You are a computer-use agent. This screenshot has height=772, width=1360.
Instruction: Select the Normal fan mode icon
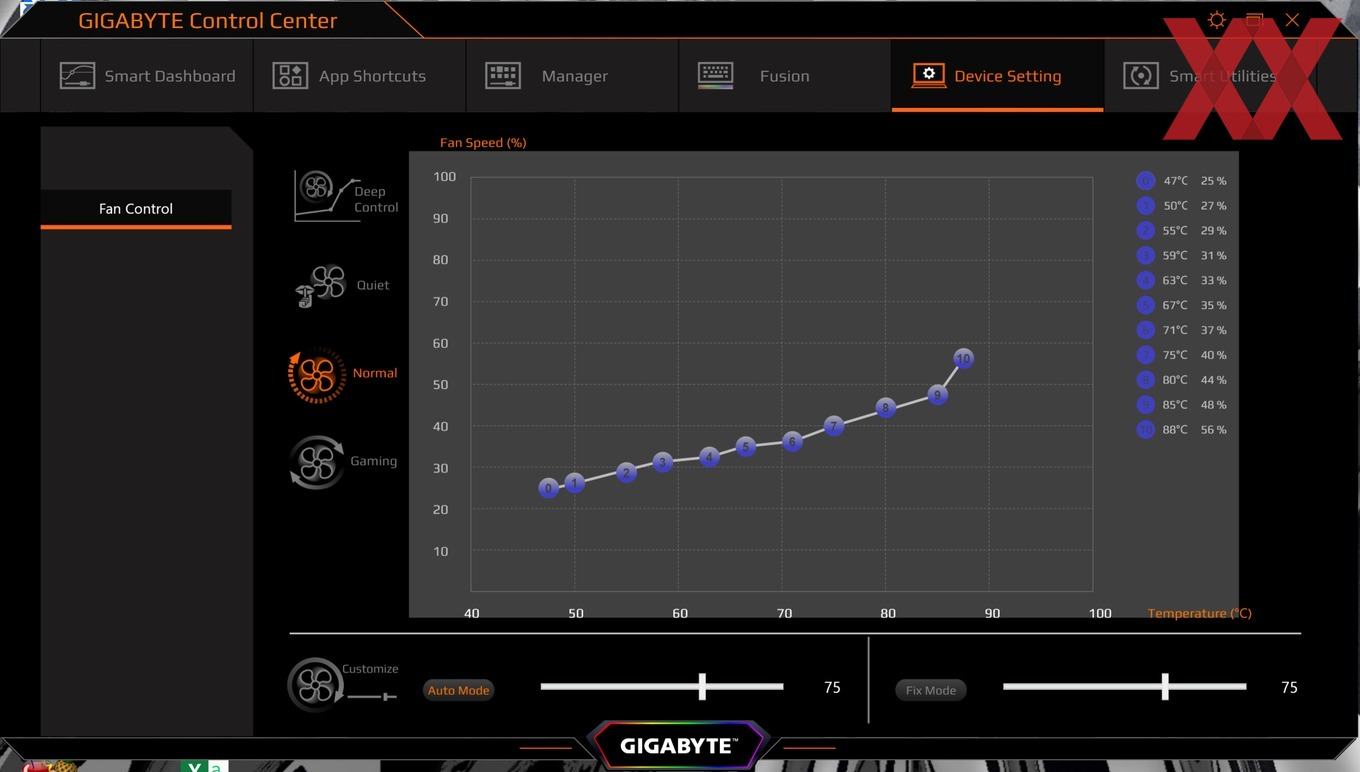point(317,375)
